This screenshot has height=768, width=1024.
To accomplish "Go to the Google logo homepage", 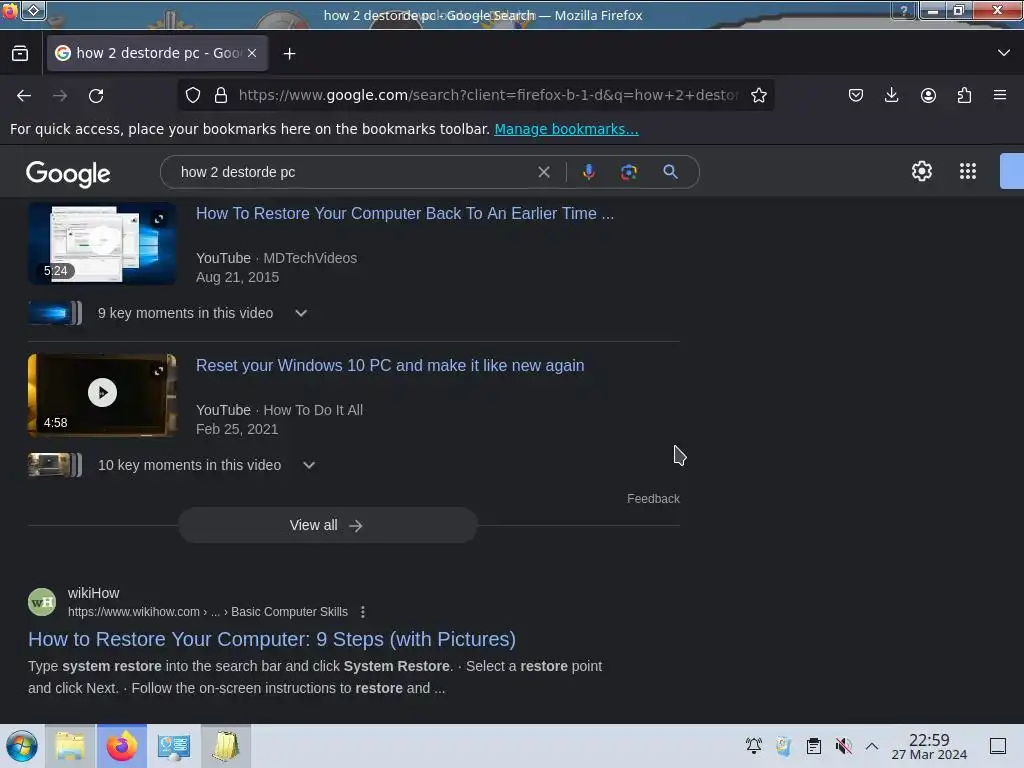I will [x=68, y=174].
